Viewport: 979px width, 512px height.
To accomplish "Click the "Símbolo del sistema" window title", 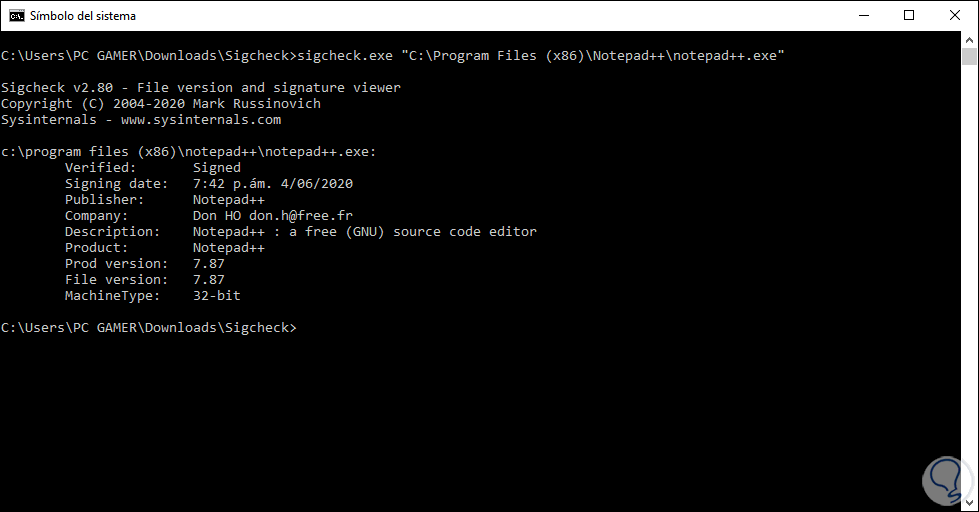I will (83, 16).
